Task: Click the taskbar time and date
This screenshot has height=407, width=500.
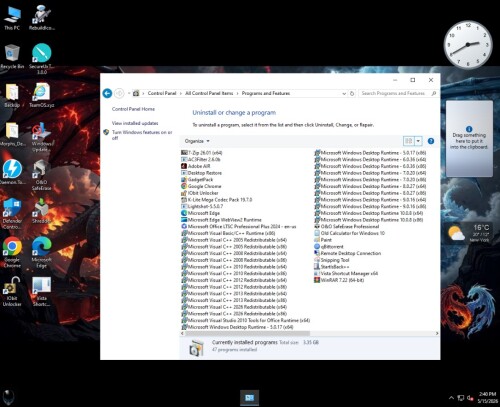Action: tap(487, 397)
